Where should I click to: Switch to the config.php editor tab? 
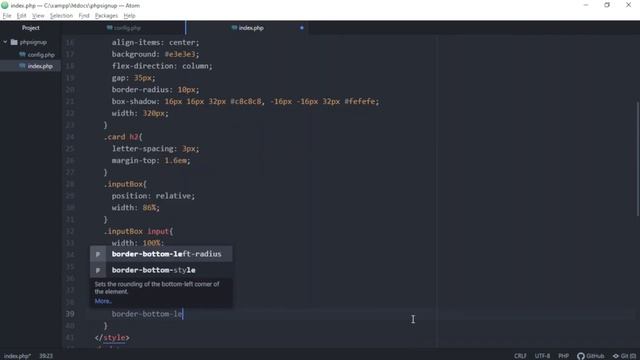tap(124, 28)
